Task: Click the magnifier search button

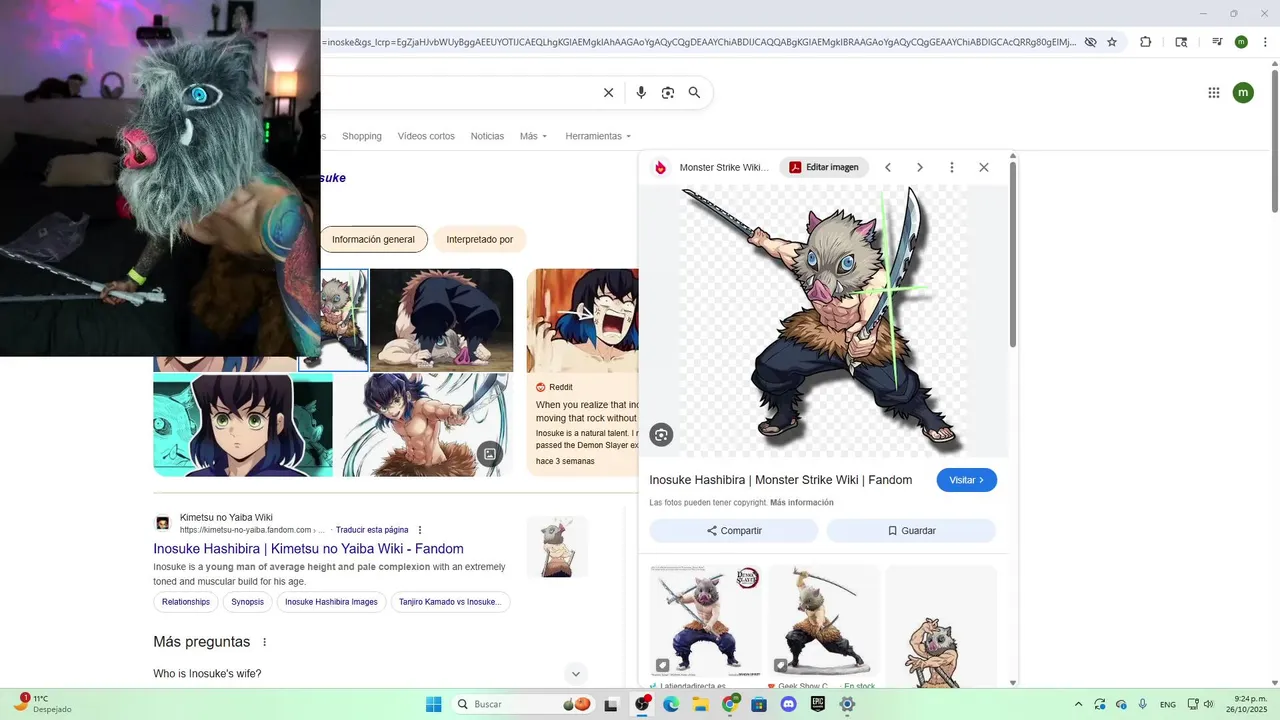Action: (694, 93)
